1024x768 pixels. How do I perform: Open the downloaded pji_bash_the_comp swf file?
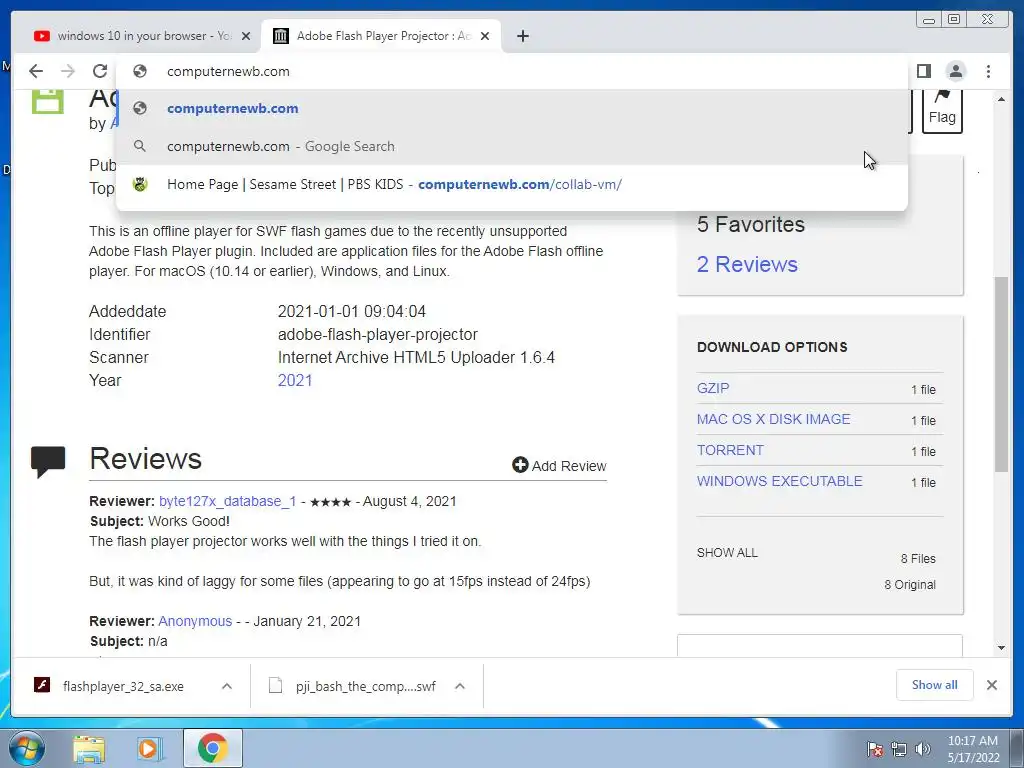click(365, 686)
